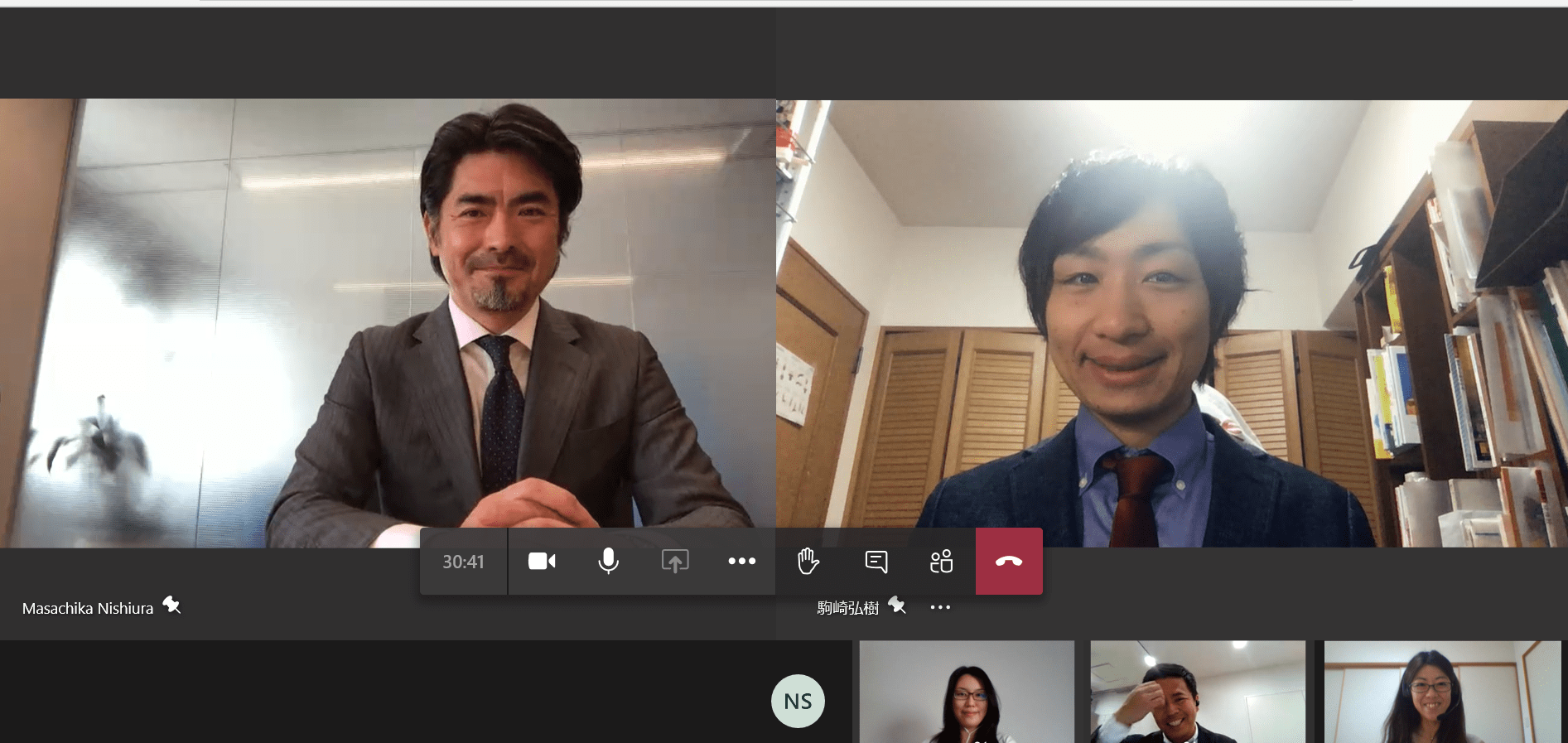Select thumbnail of woman wearing a headset

1442,692
